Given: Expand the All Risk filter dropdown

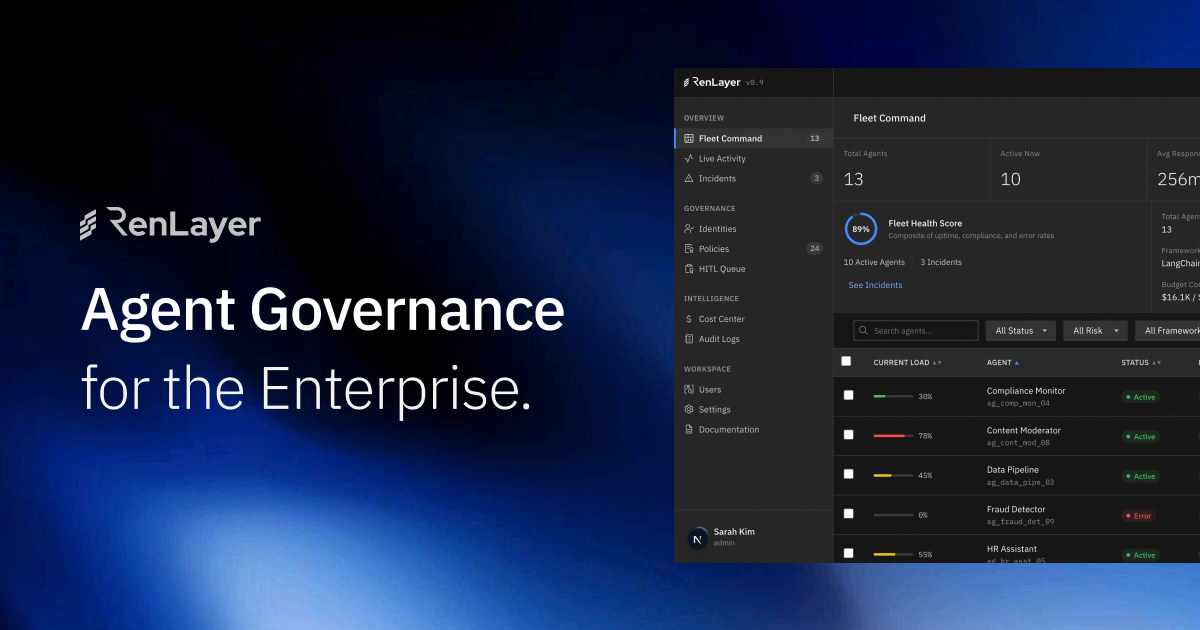Looking at the screenshot, I should click(x=1095, y=330).
